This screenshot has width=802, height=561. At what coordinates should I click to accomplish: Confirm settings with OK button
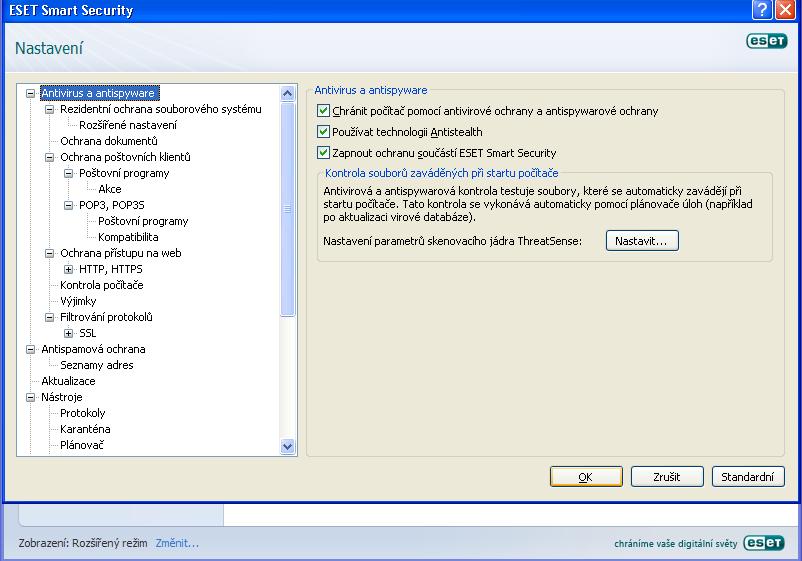pyautogui.click(x=586, y=477)
